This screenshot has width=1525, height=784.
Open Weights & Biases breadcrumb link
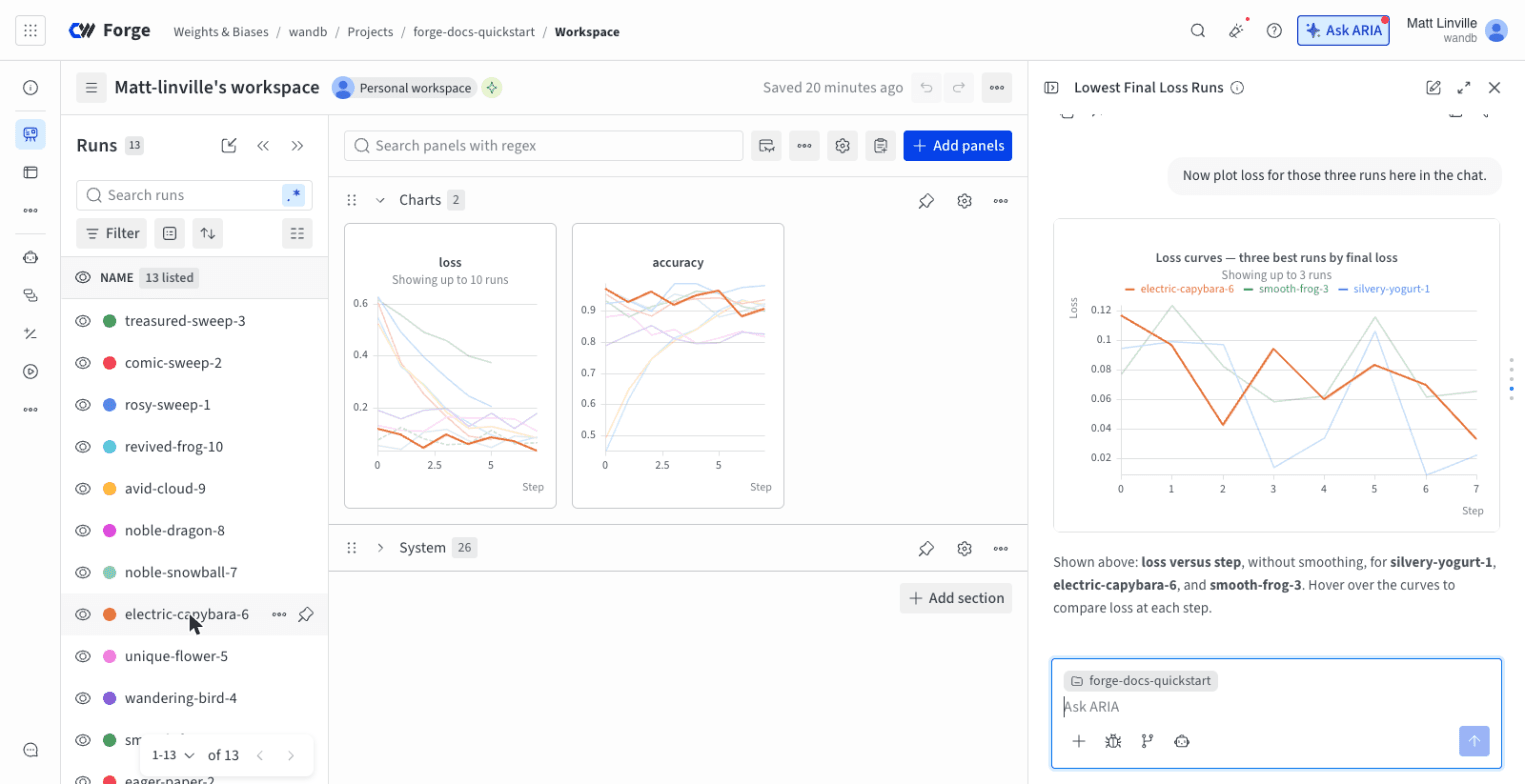tap(221, 31)
